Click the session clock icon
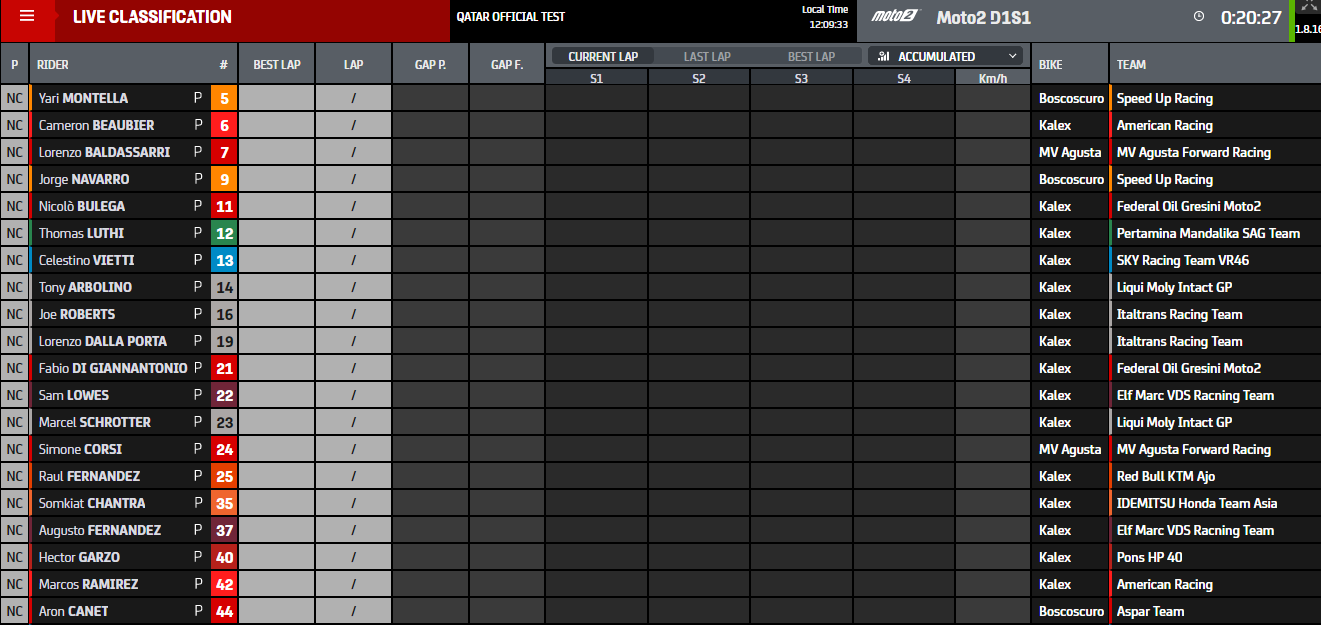The width and height of the screenshot is (1321, 625). (x=1199, y=17)
